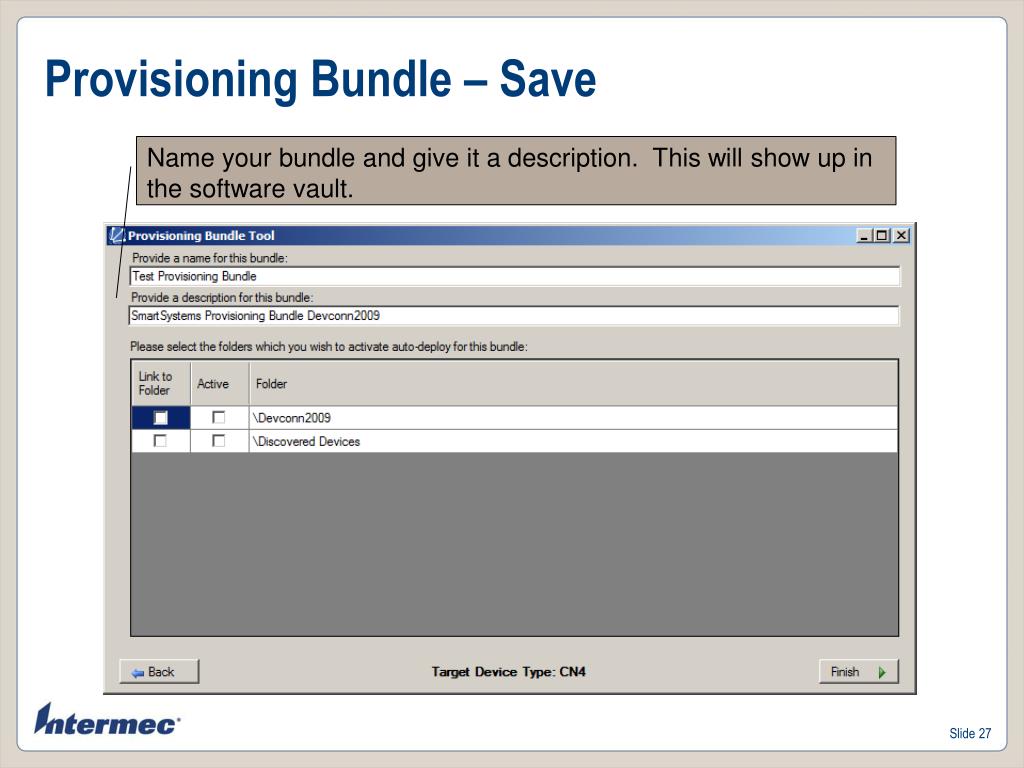
Task: Click the Target Device Type: CN4 label
Action: (x=509, y=671)
